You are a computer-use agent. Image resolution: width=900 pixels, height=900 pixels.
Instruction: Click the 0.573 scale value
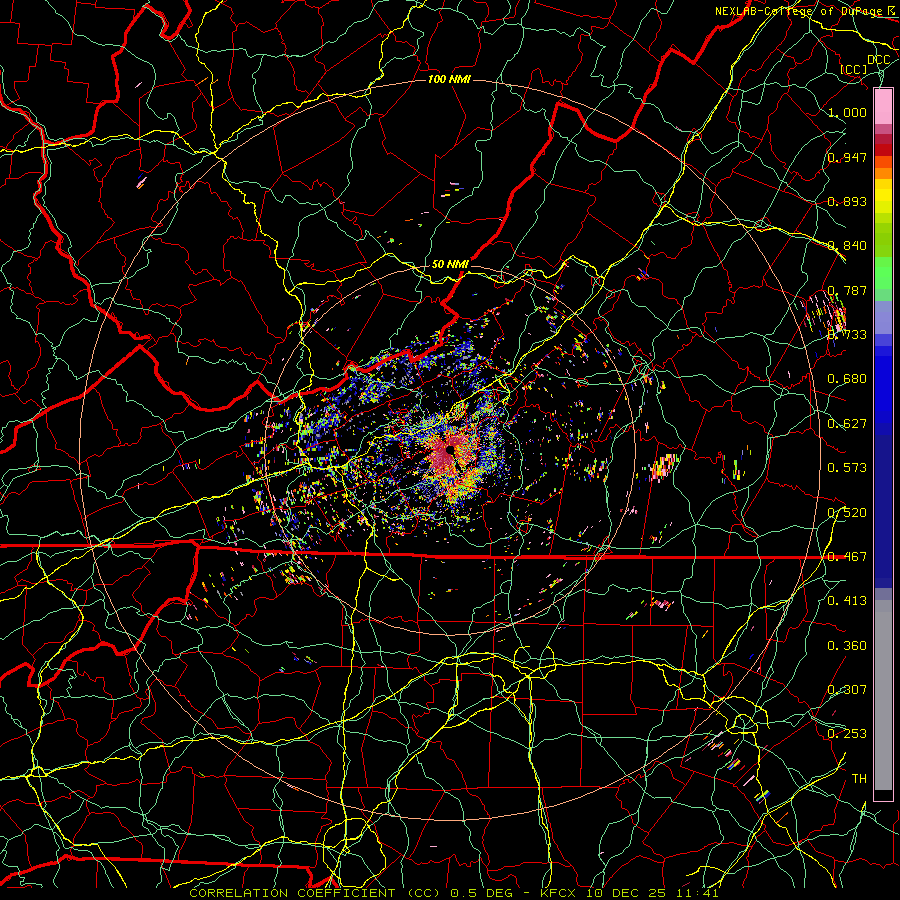coord(847,468)
